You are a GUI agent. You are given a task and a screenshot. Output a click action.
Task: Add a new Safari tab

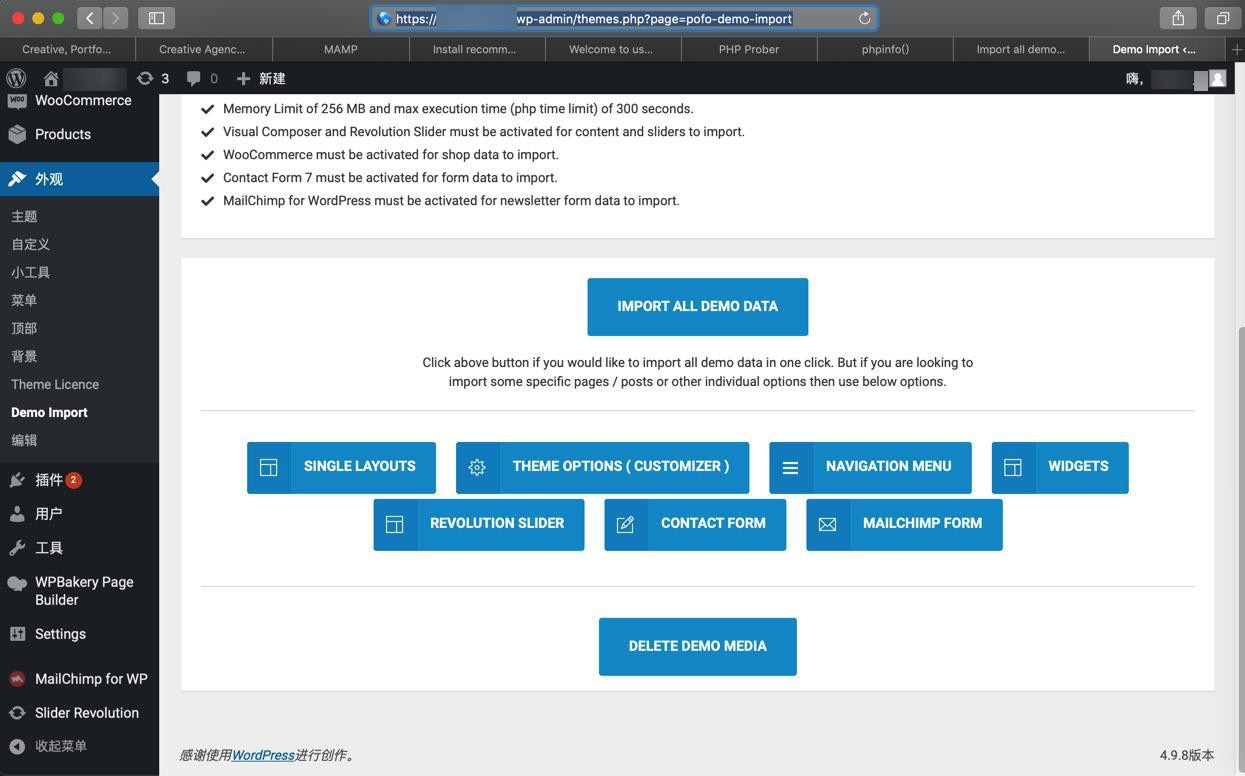[x=1237, y=49]
